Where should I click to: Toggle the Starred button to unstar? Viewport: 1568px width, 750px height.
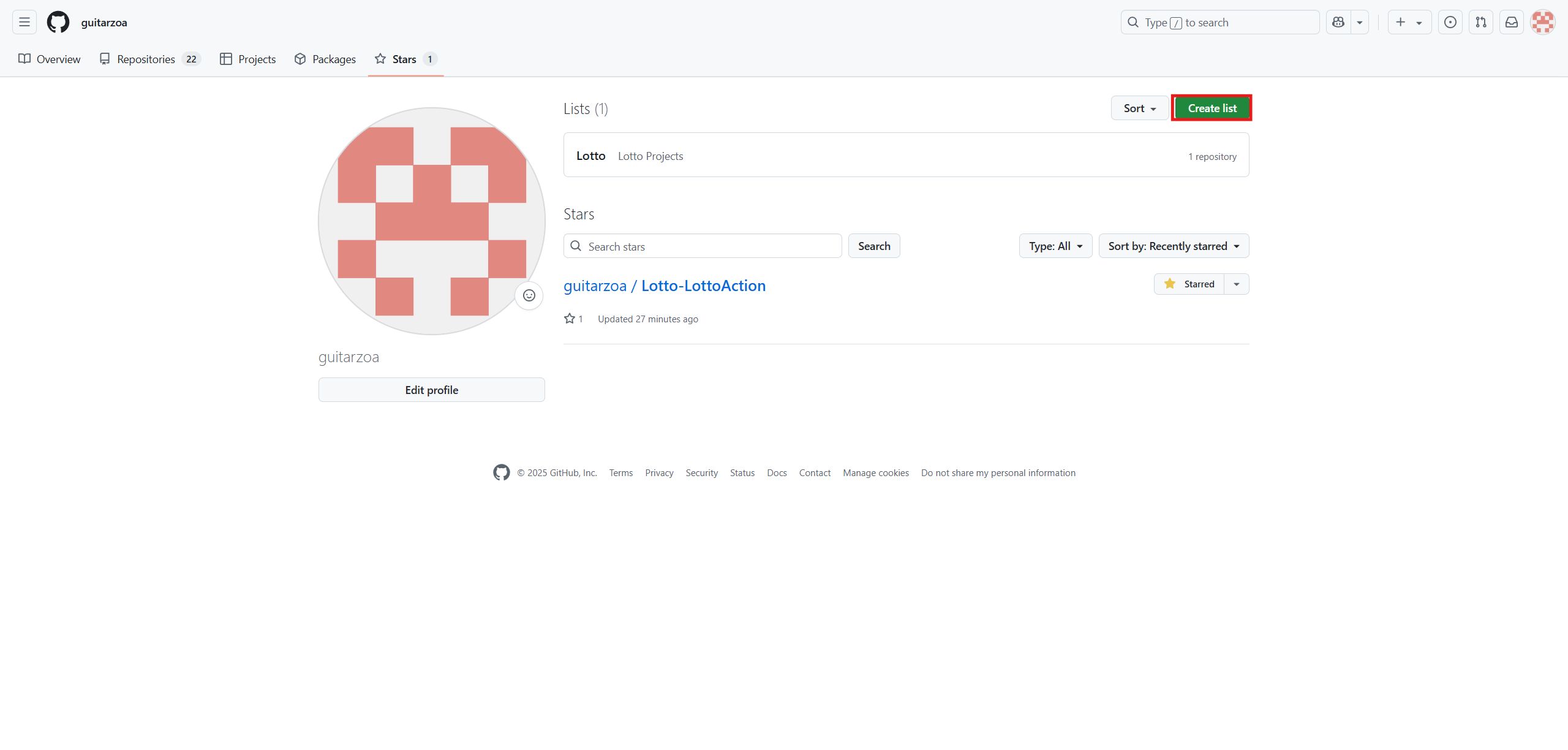[1189, 284]
